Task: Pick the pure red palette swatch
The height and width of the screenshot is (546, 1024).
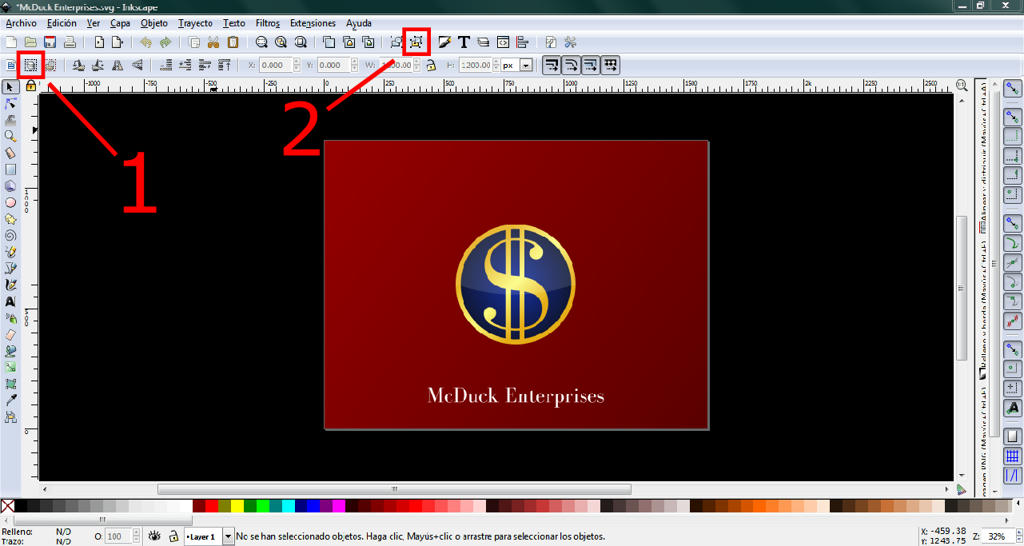Action: pyautogui.click(x=212, y=506)
